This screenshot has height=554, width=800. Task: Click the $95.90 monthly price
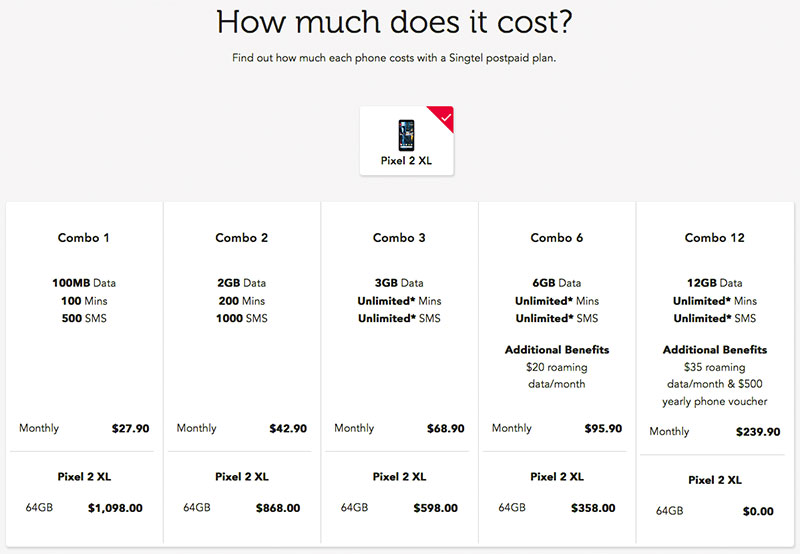pos(603,429)
